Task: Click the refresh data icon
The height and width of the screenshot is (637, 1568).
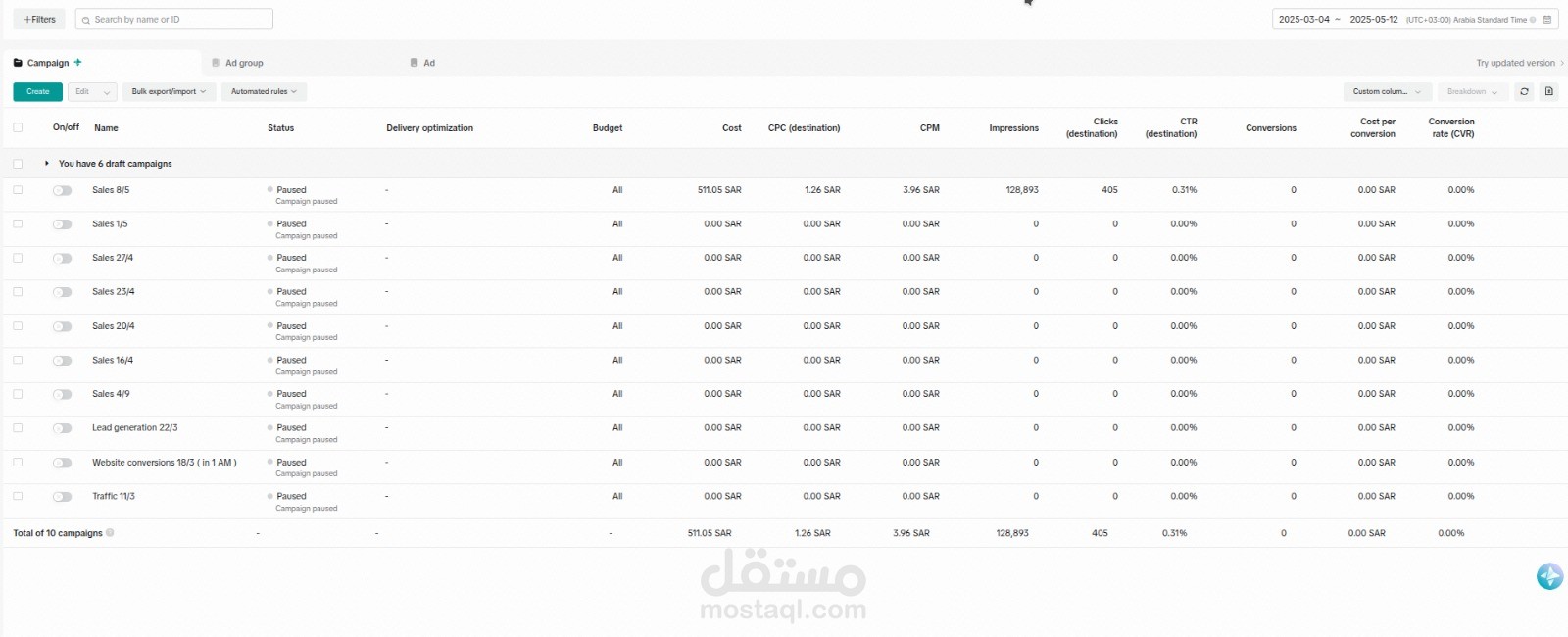Action: (x=1524, y=91)
